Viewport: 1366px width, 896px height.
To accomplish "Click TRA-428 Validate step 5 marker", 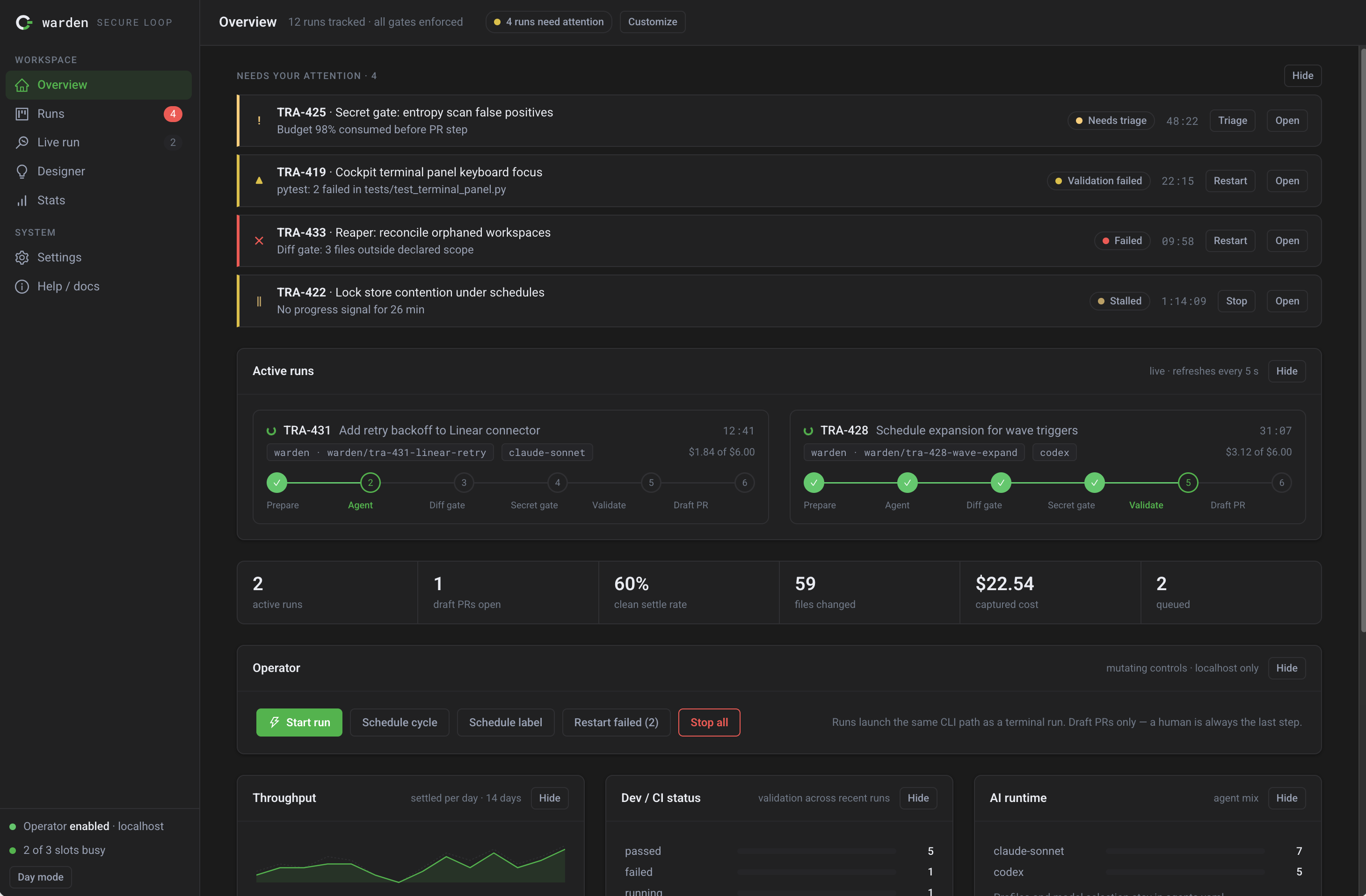I will pos(1187,483).
